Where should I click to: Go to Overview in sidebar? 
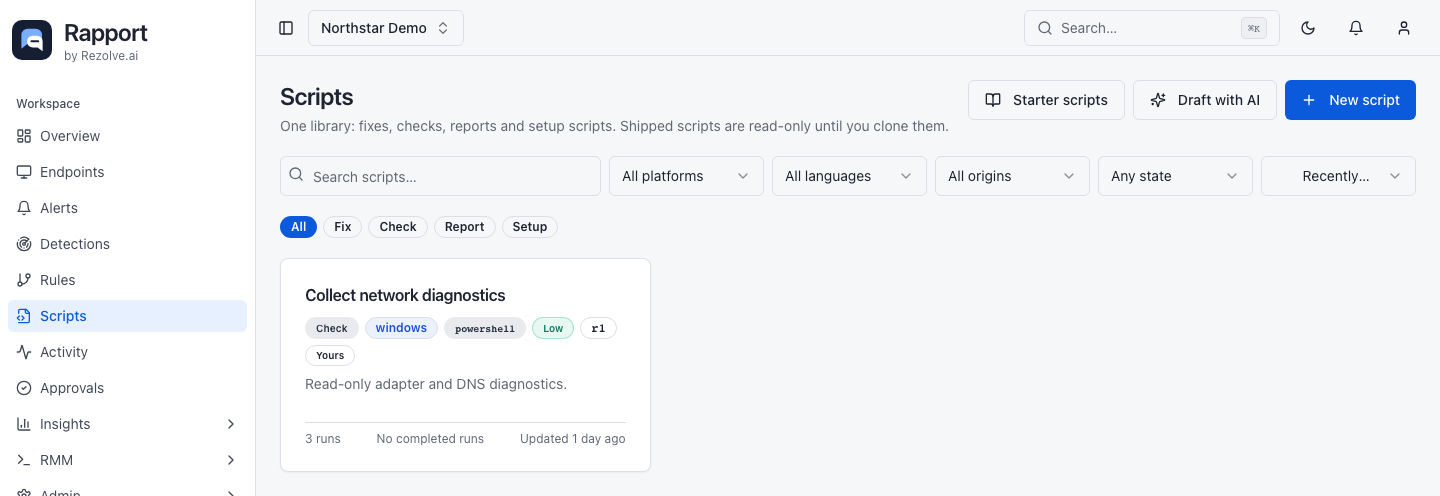pyautogui.click(x=127, y=136)
